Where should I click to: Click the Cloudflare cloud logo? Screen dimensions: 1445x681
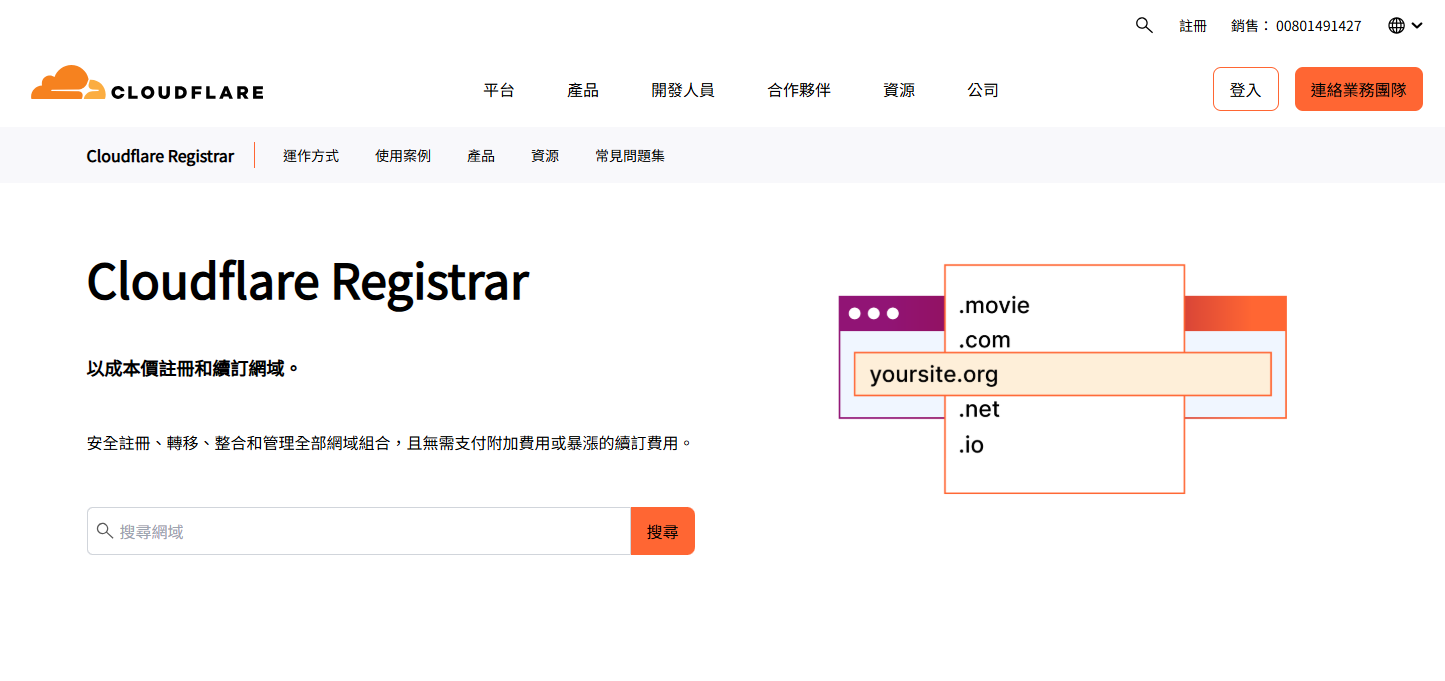pyautogui.click(x=66, y=80)
